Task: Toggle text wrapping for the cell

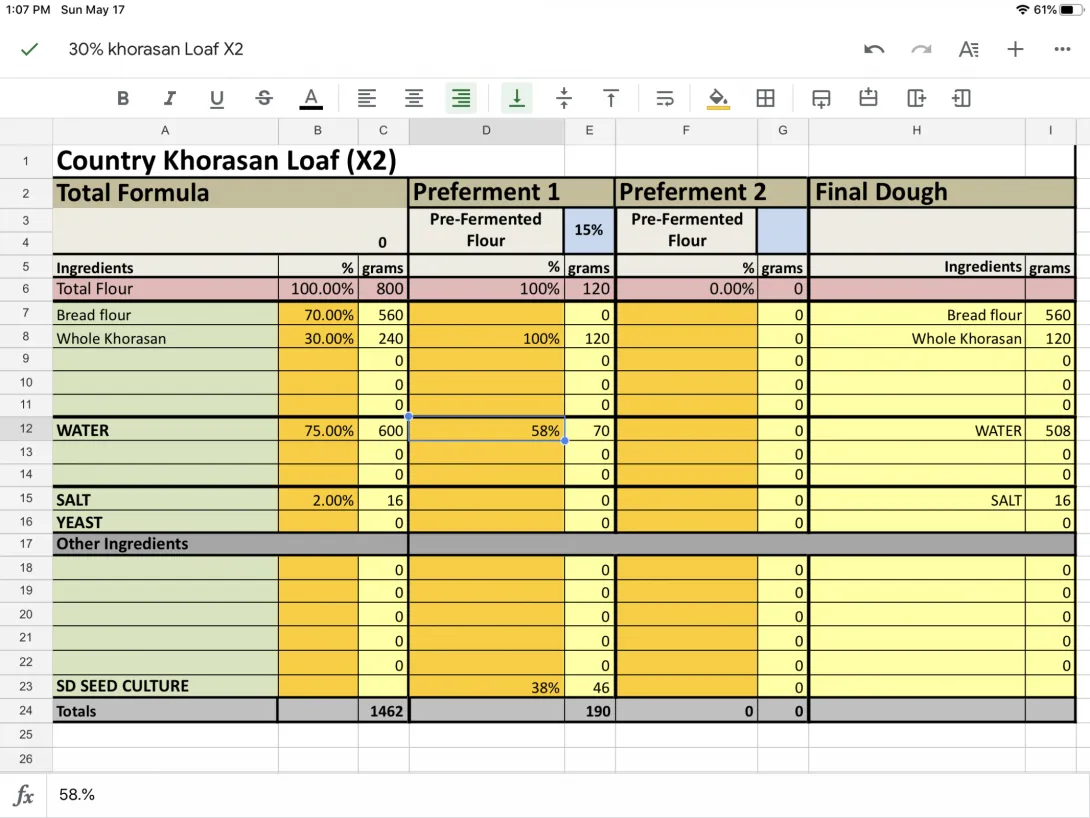Action: pyautogui.click(x=664, y=98)
